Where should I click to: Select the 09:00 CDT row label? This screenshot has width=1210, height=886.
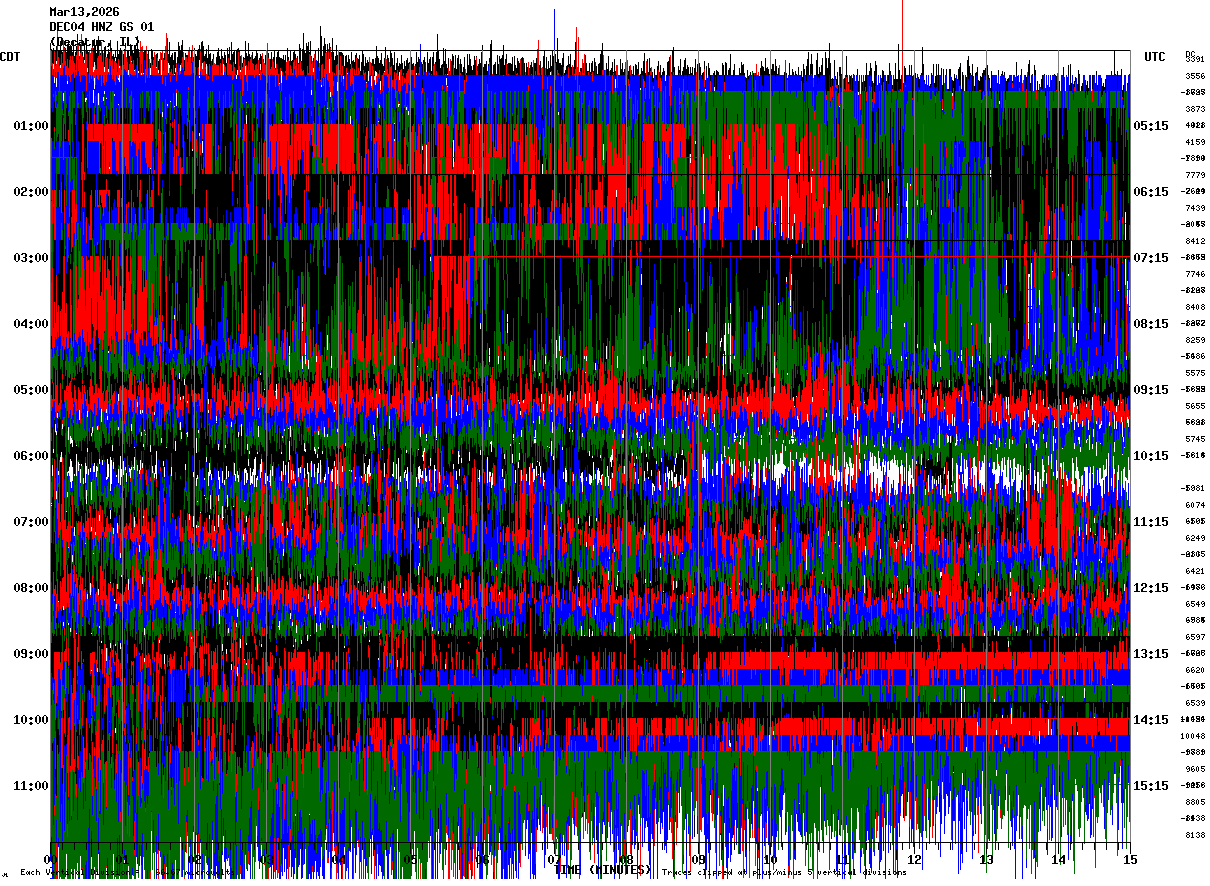(31, 654)
